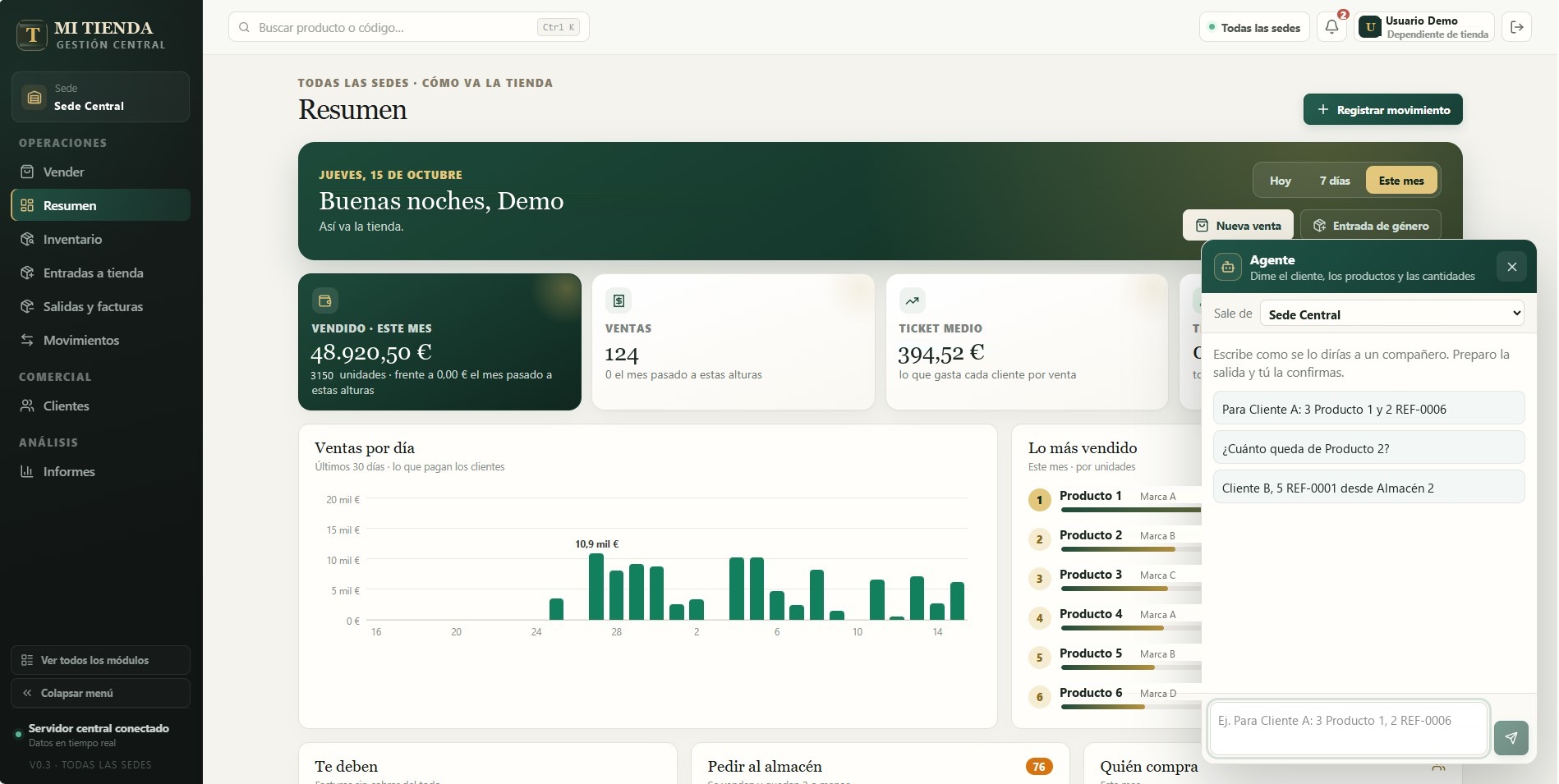Choose suggestion ¿Cuánto queda de Producto 2?
The image size is (1559, 784).
pyautogui.click(x=1368, y=447)
